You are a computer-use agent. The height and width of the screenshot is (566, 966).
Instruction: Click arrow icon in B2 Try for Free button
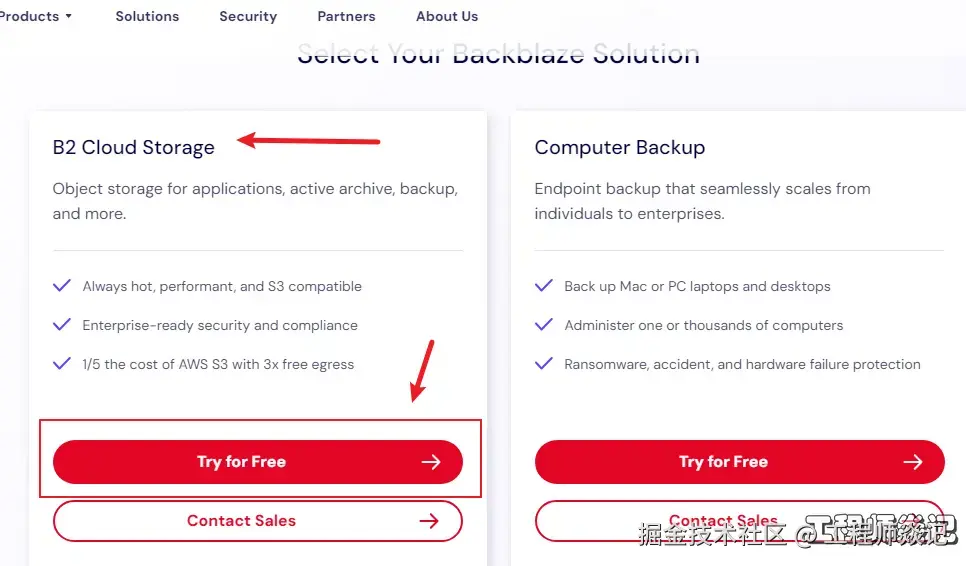point(431,462)
